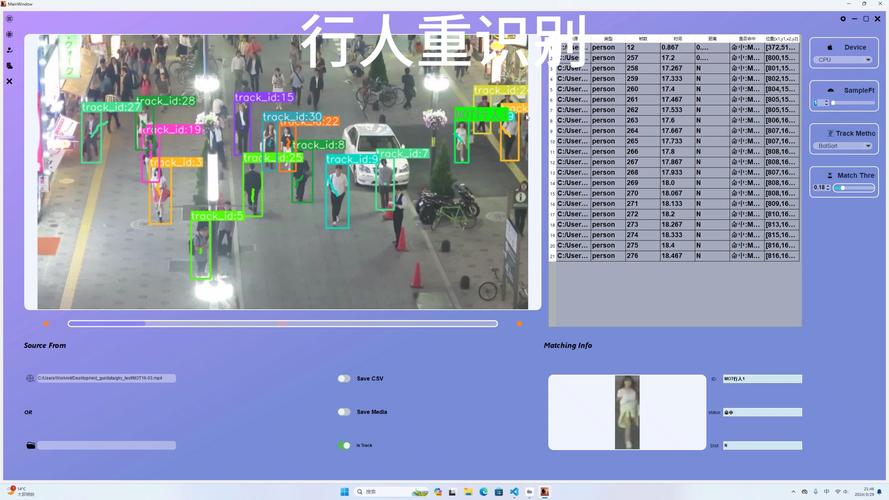Viewport: 889px width, 500px height.
Task: Click bounding box labeled track_id:8
Action: (302, 176)
